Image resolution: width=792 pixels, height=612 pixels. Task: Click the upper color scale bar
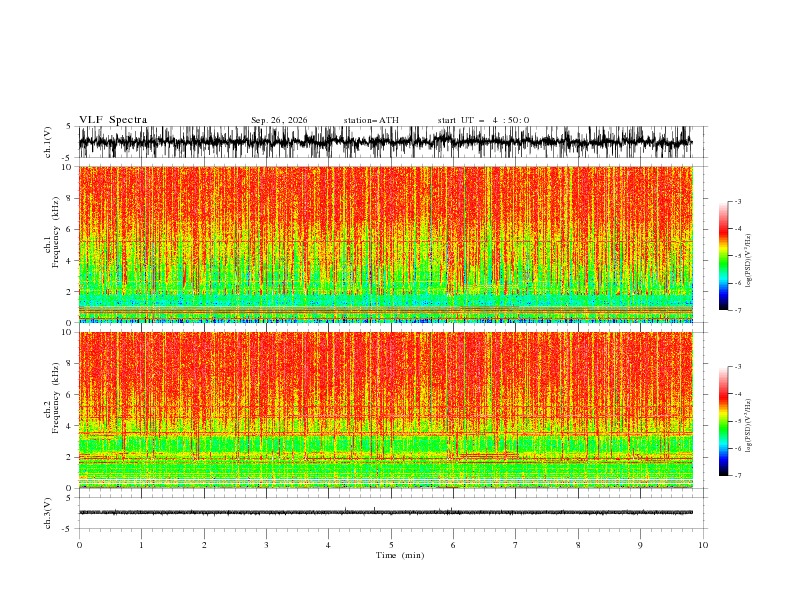723,256
